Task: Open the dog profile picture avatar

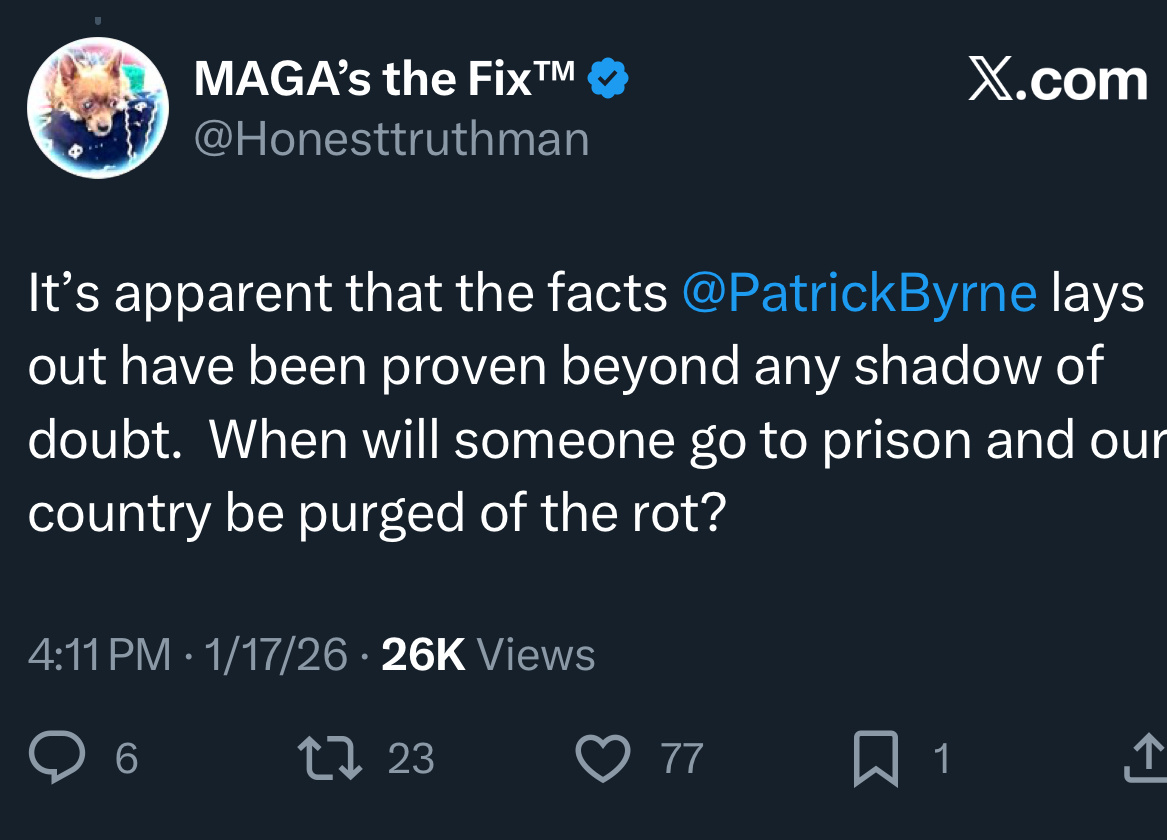Action: [97, 107]
